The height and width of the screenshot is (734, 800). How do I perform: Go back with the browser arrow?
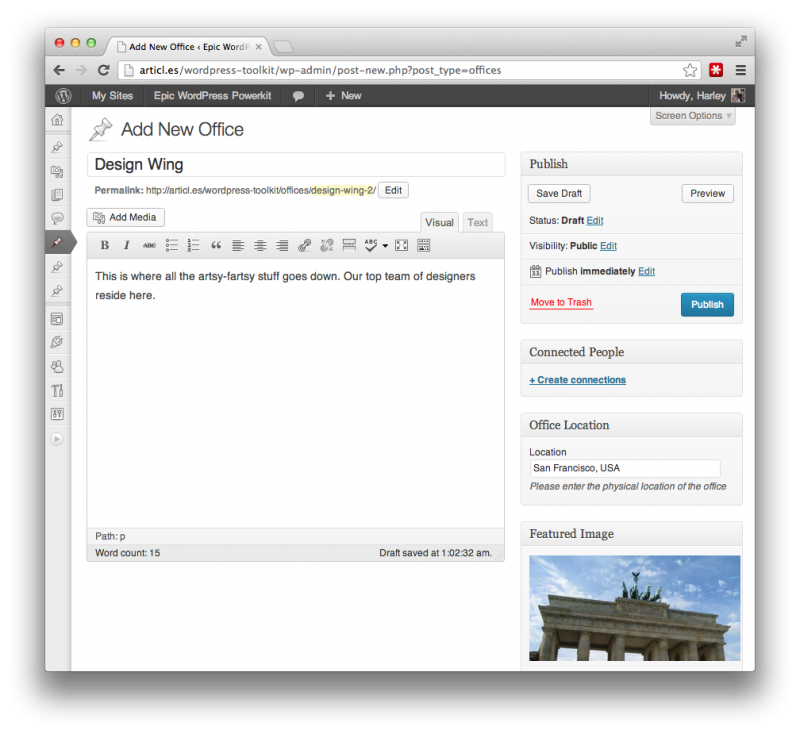(59, 70)
